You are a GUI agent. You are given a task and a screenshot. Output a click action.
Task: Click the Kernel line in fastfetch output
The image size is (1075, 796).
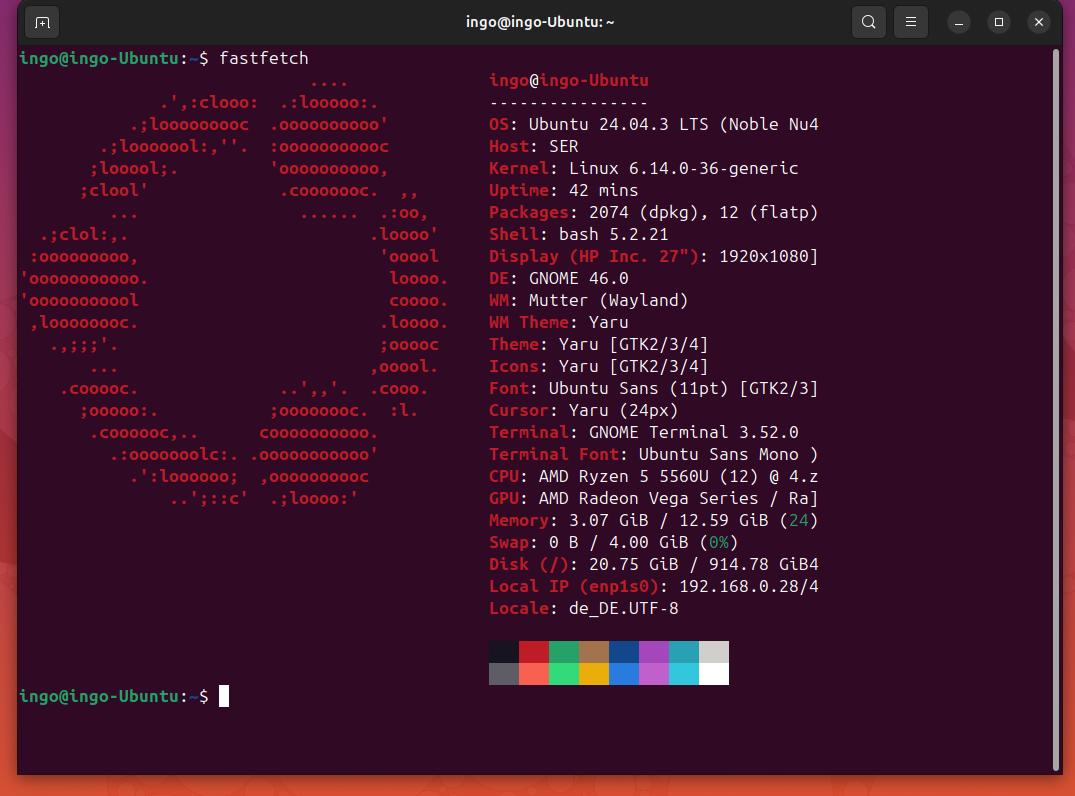point(643,168)
